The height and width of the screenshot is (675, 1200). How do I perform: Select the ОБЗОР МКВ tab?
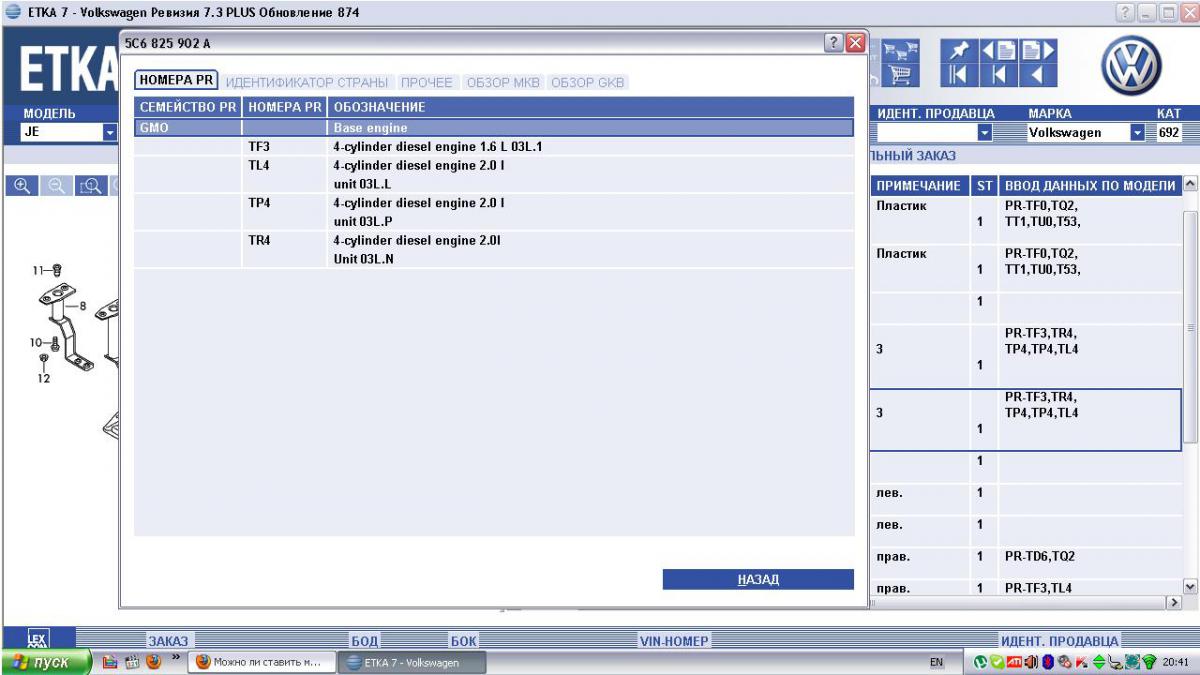[503, 82]
